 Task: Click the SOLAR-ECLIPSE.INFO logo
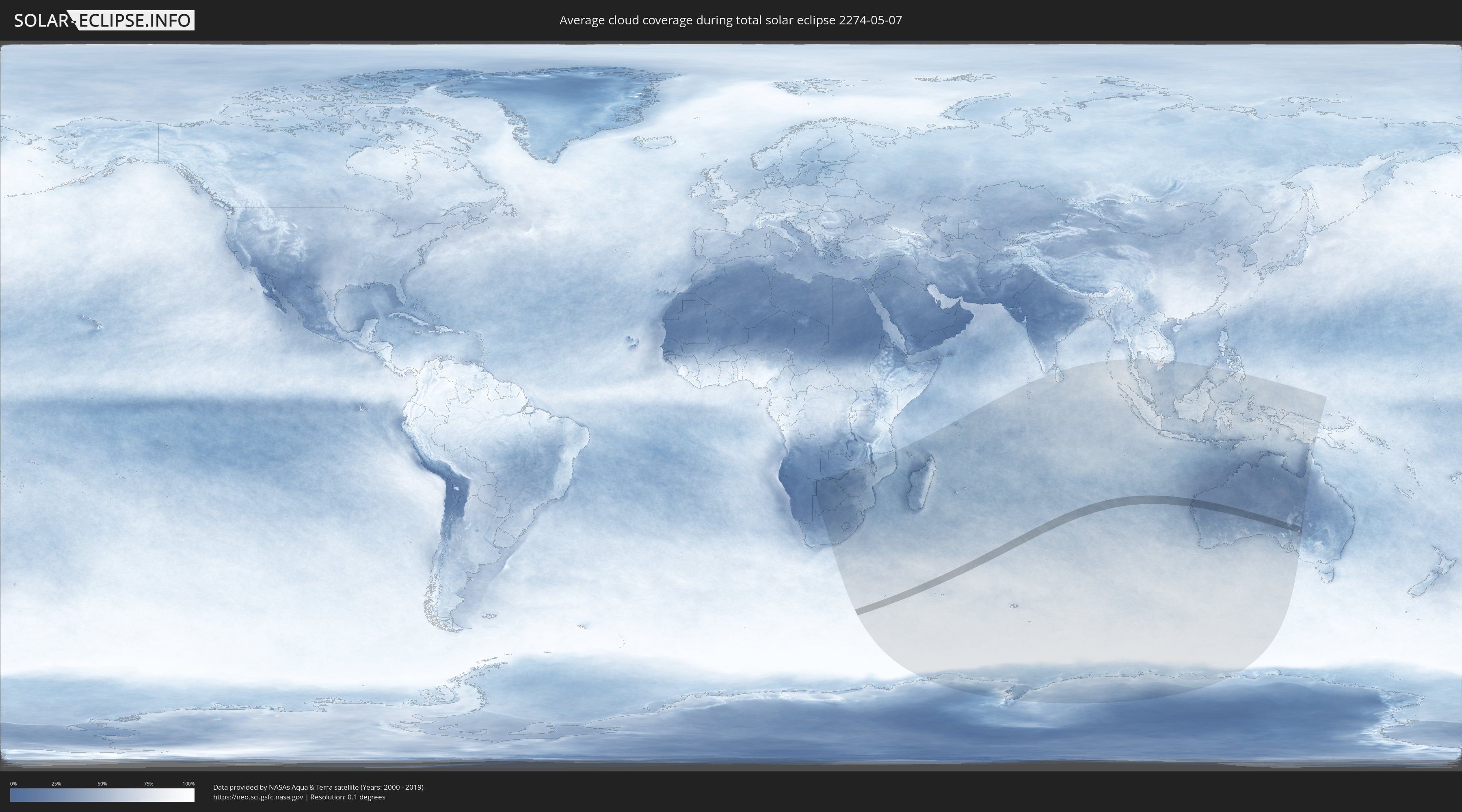tap(104, 20)
